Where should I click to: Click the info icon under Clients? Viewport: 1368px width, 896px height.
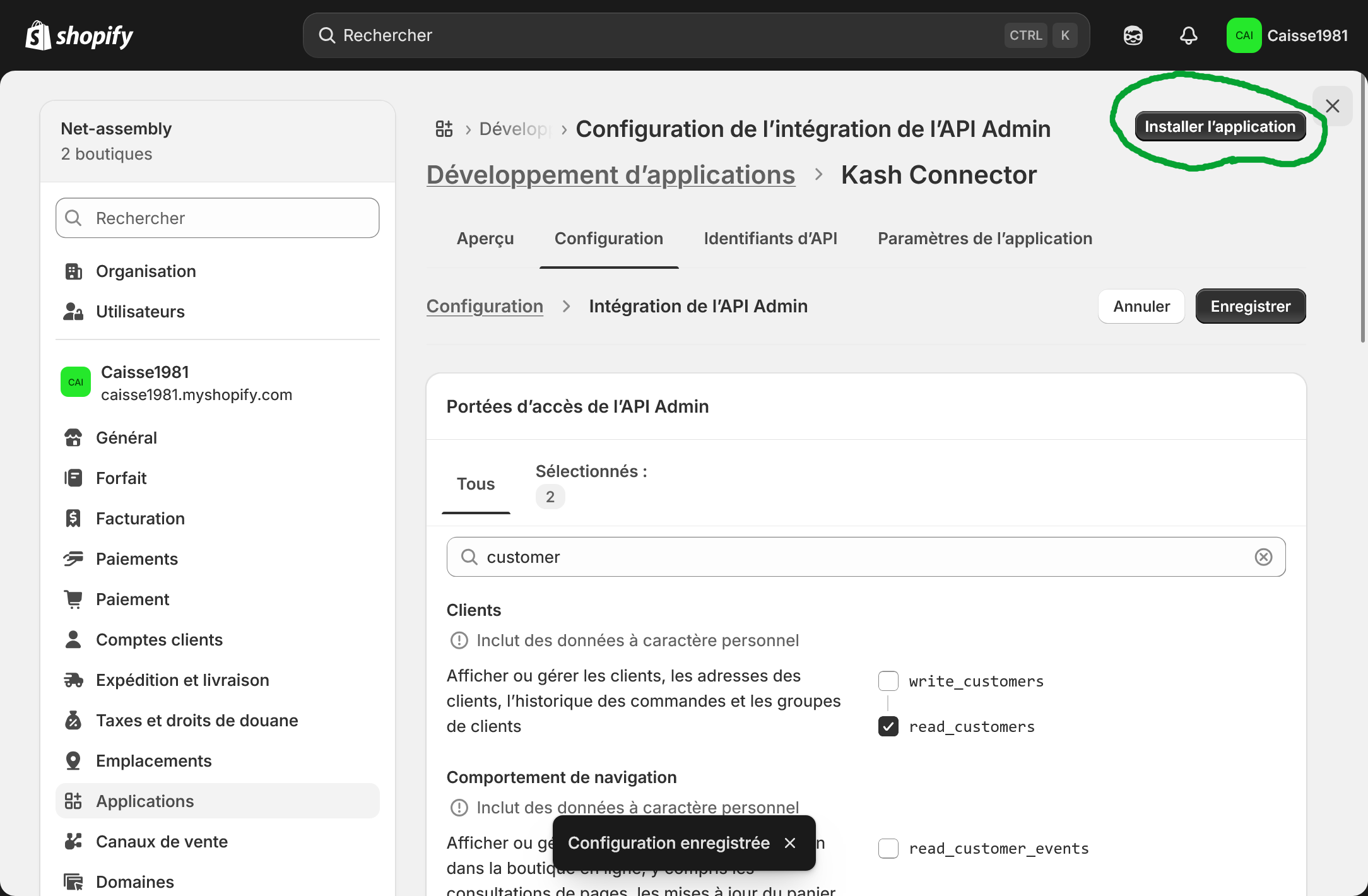pos(459,640)
